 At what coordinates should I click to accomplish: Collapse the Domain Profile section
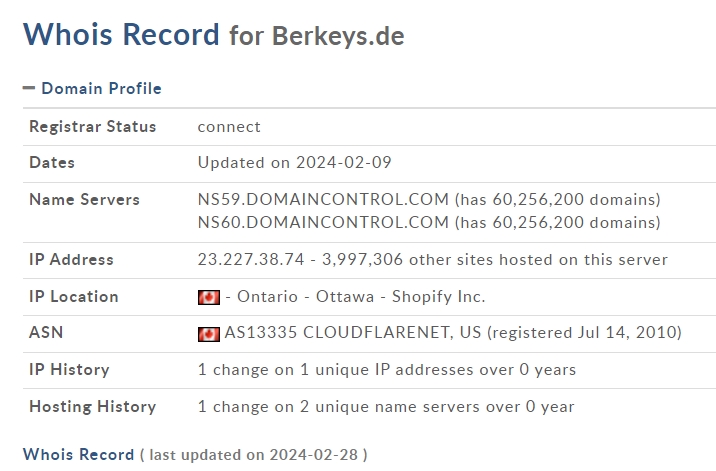click(x=29, y=88)
